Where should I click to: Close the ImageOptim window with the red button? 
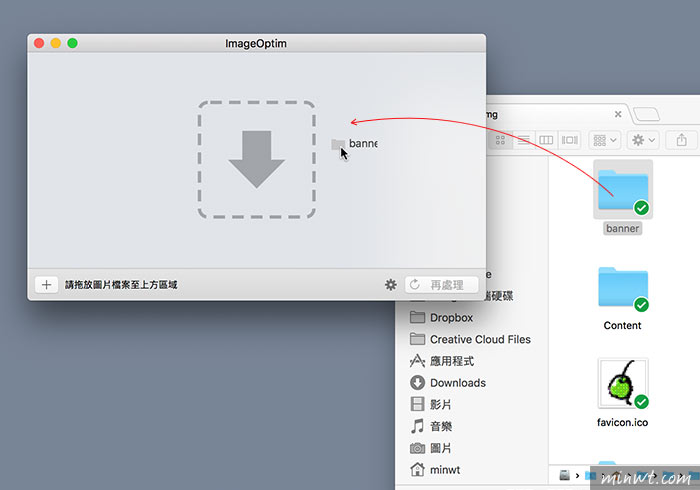point(39,43)
